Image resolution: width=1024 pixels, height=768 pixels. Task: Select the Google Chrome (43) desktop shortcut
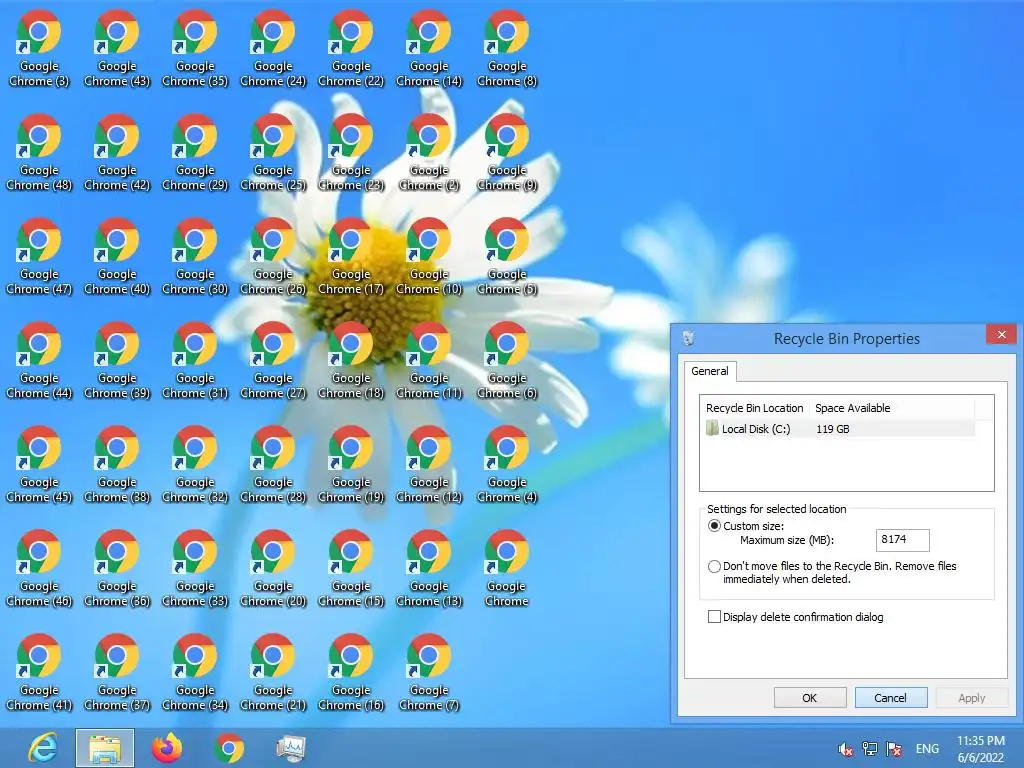(117, 49)
